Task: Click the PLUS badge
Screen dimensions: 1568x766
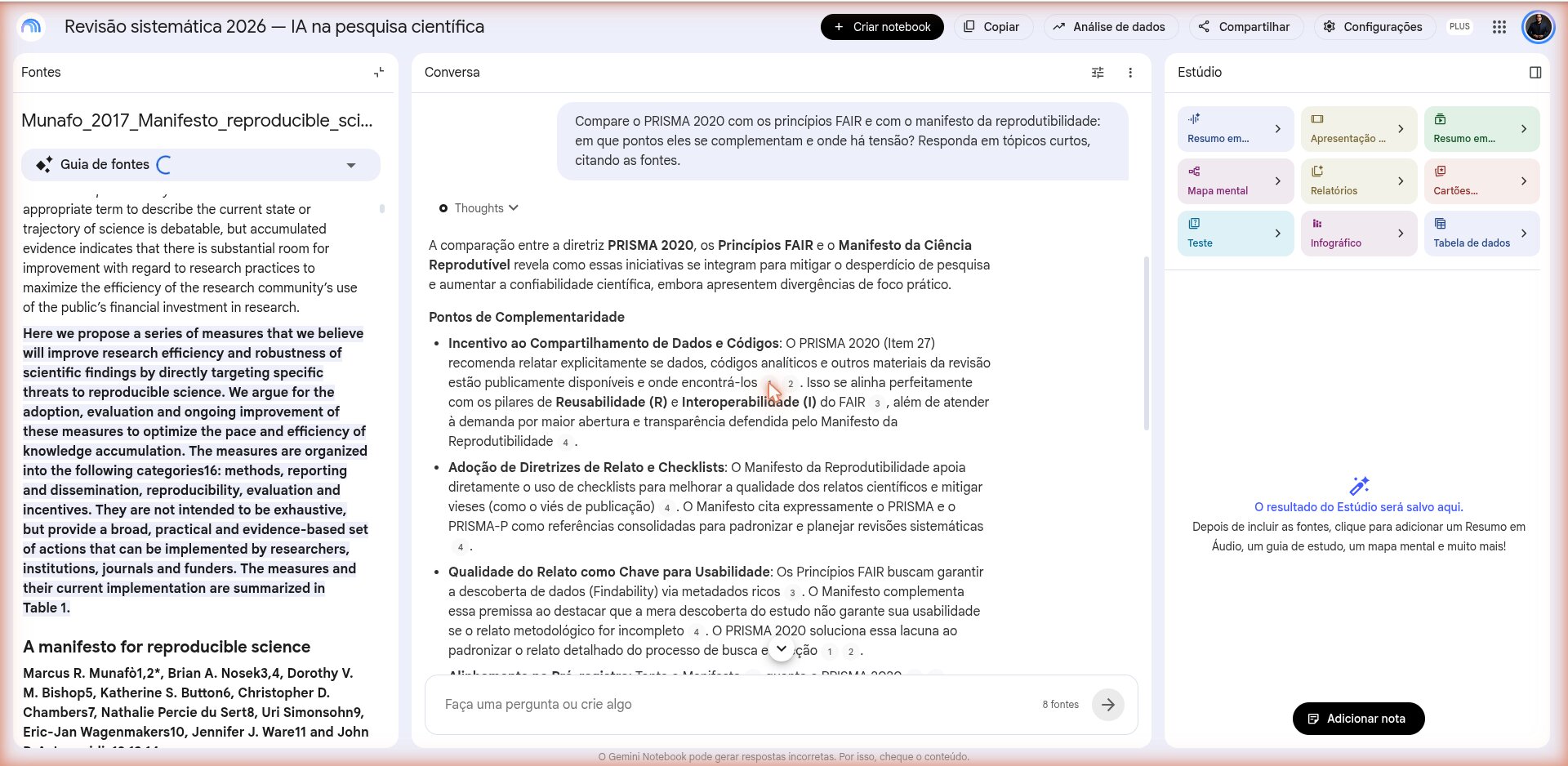Action: click(1459, 27)
